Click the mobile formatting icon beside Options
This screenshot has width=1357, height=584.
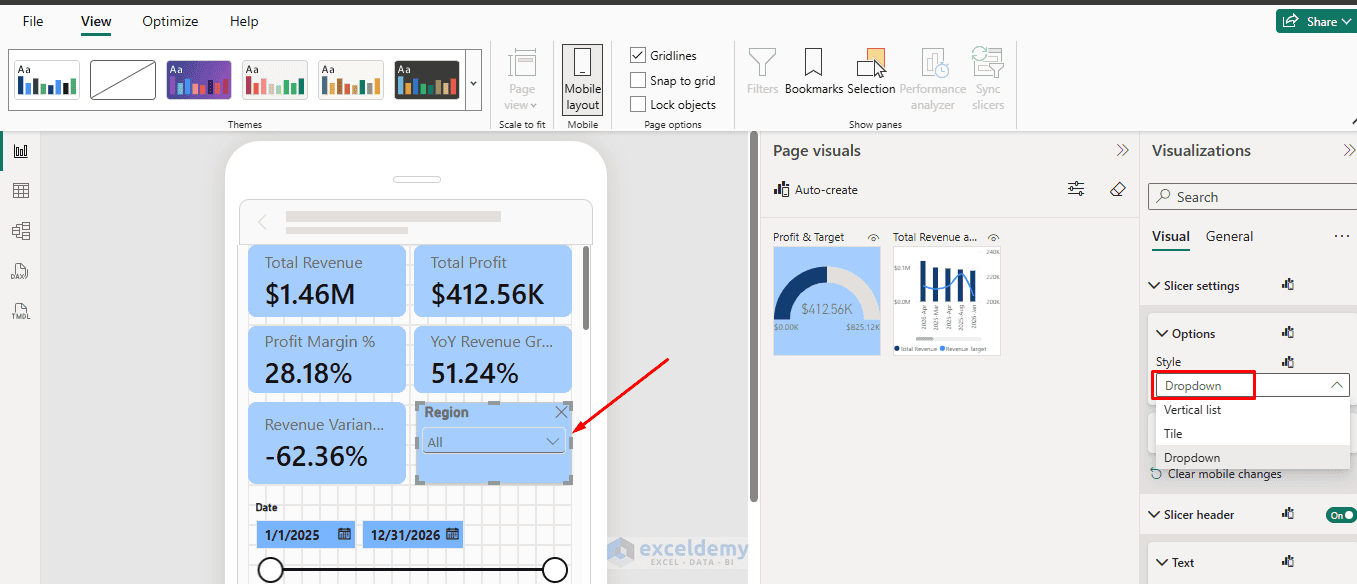pyautogui.click(x=1288, y=333)
